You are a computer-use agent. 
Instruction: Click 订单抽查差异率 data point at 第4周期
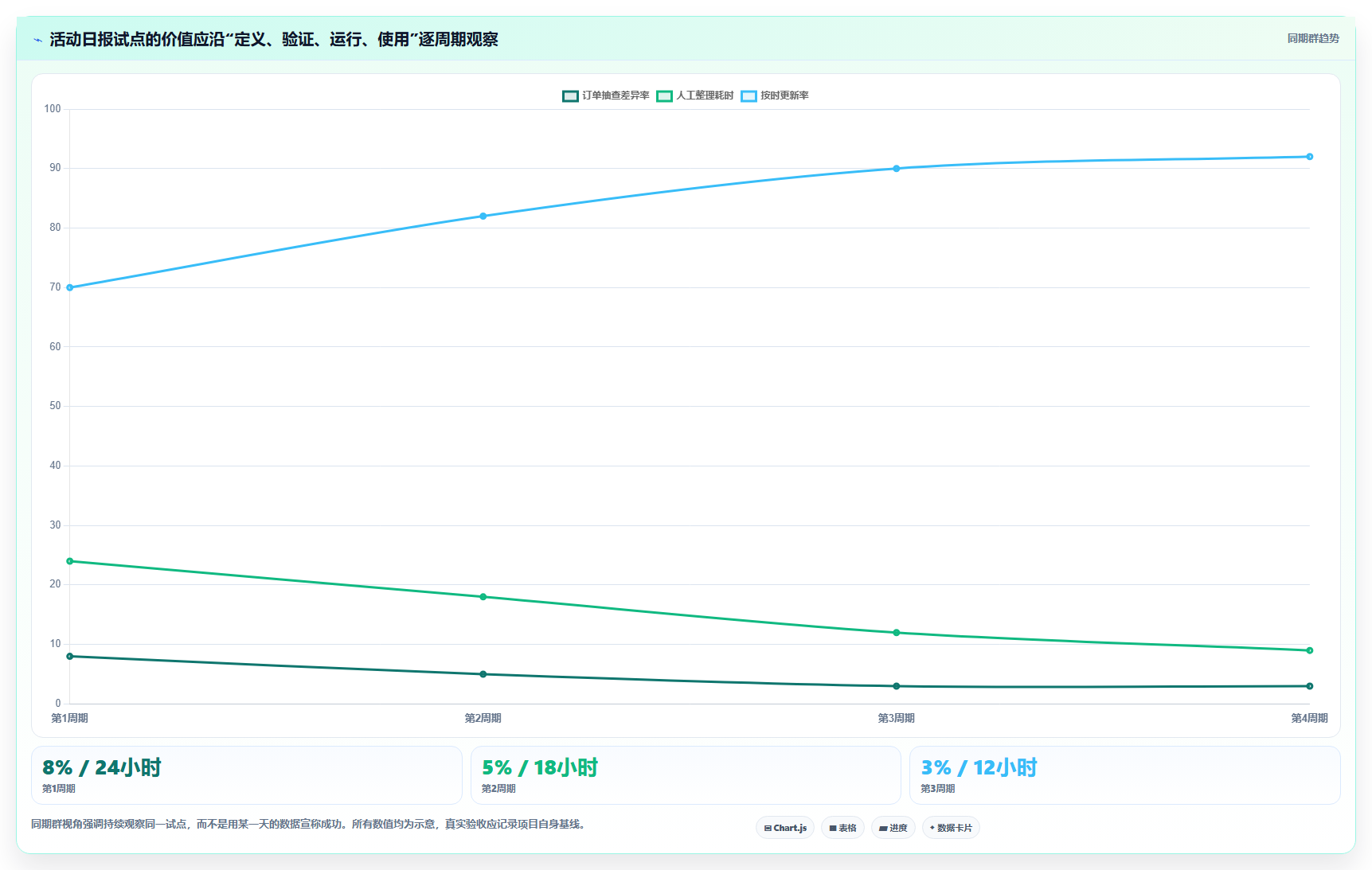click(1310, 686)
